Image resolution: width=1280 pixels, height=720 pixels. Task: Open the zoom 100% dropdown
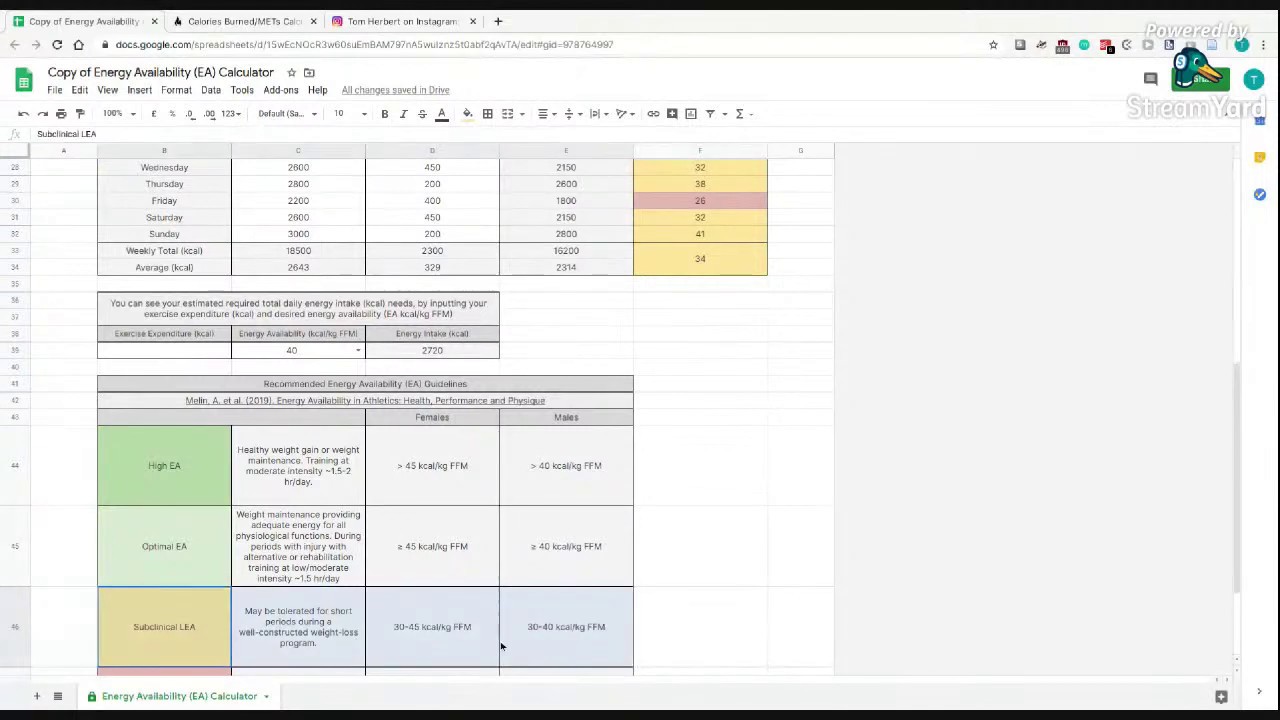pos(119,114)
